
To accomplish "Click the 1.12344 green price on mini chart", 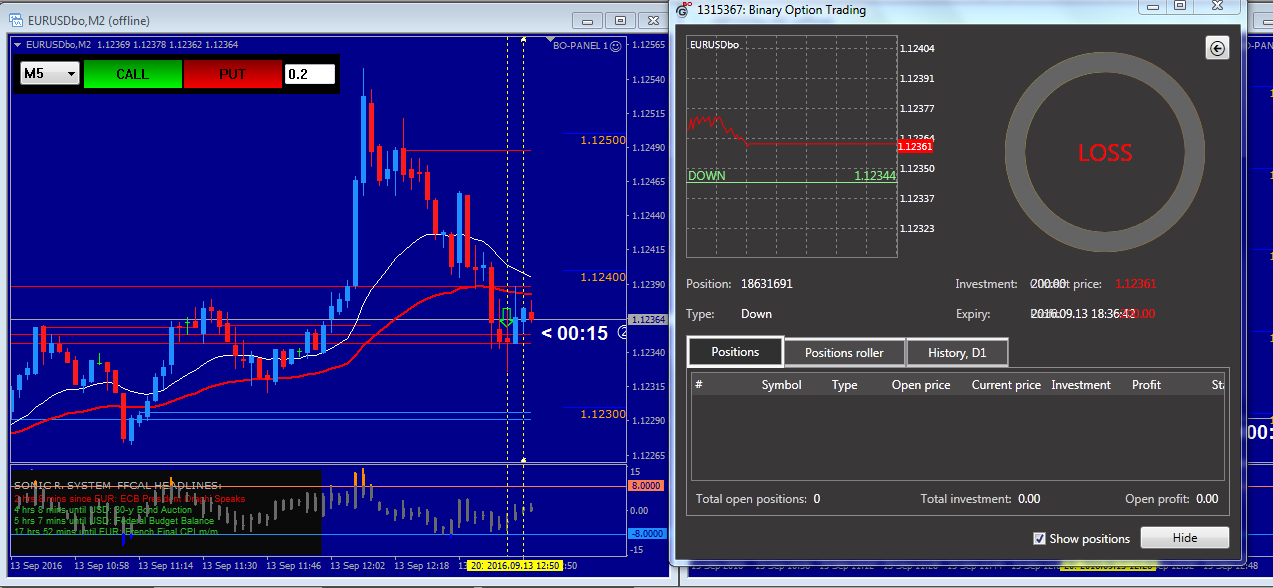I will 875,176.
